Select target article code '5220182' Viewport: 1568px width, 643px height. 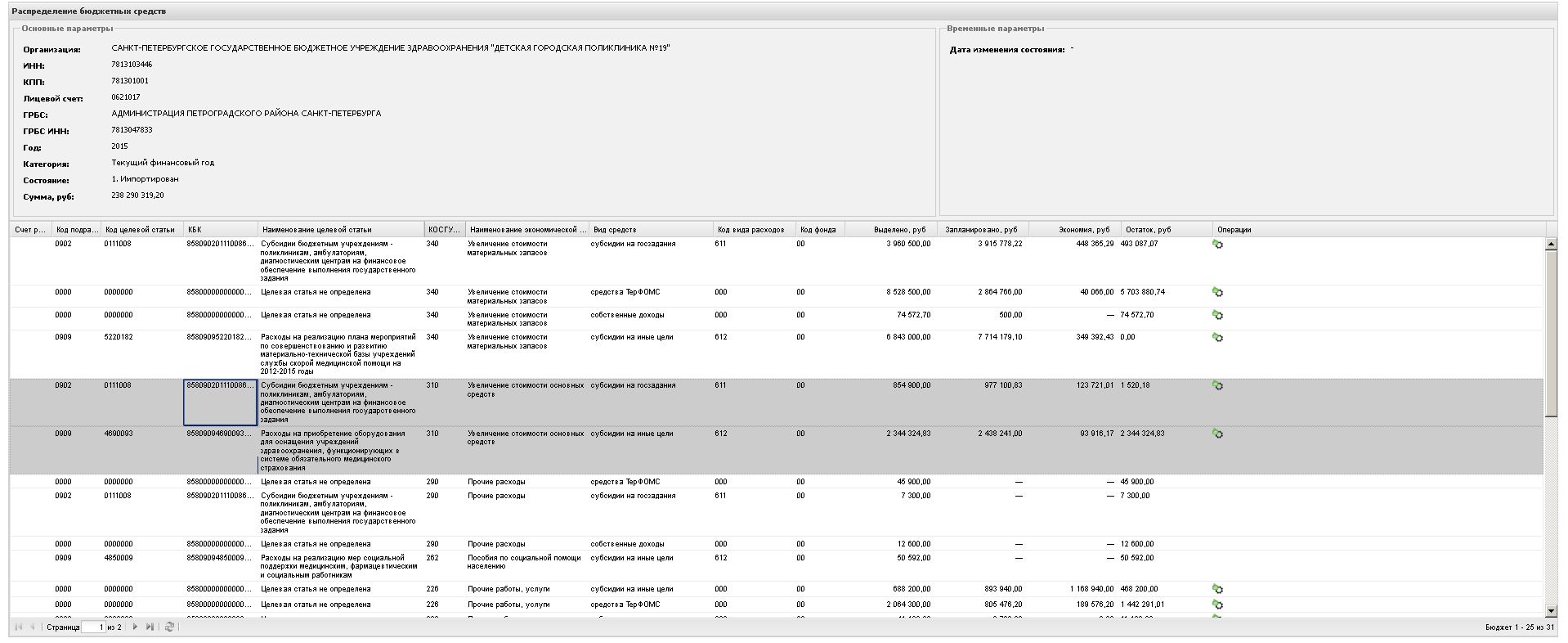[x=118, y=337]
